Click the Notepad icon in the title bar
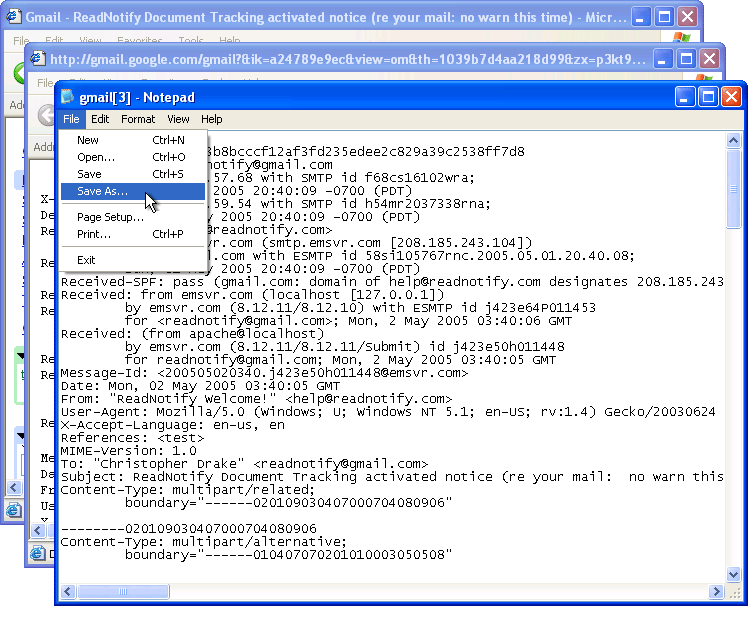 (68, 97)
